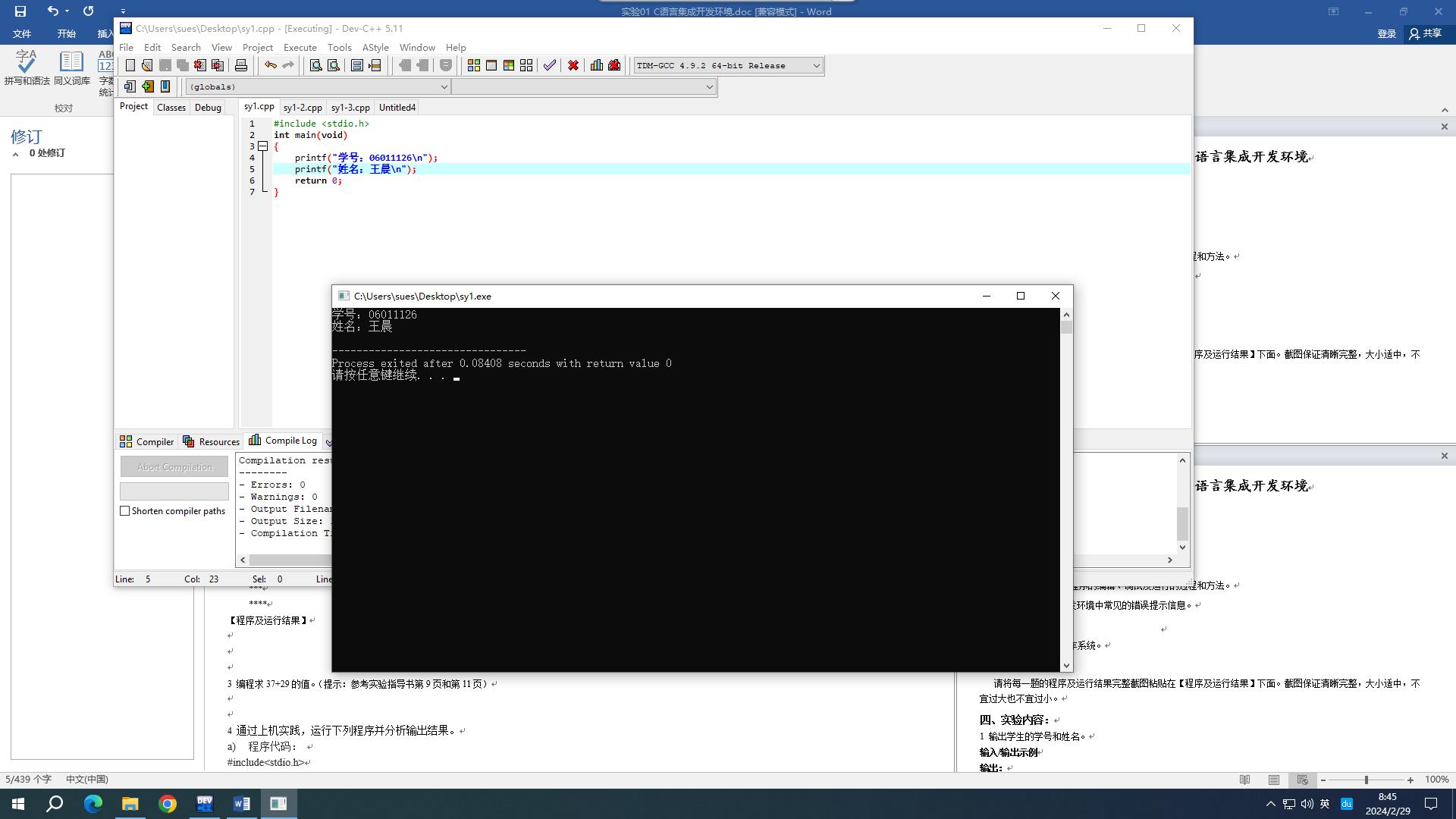
Task: Stop execution with the red X icon
Action: [573, 66]
